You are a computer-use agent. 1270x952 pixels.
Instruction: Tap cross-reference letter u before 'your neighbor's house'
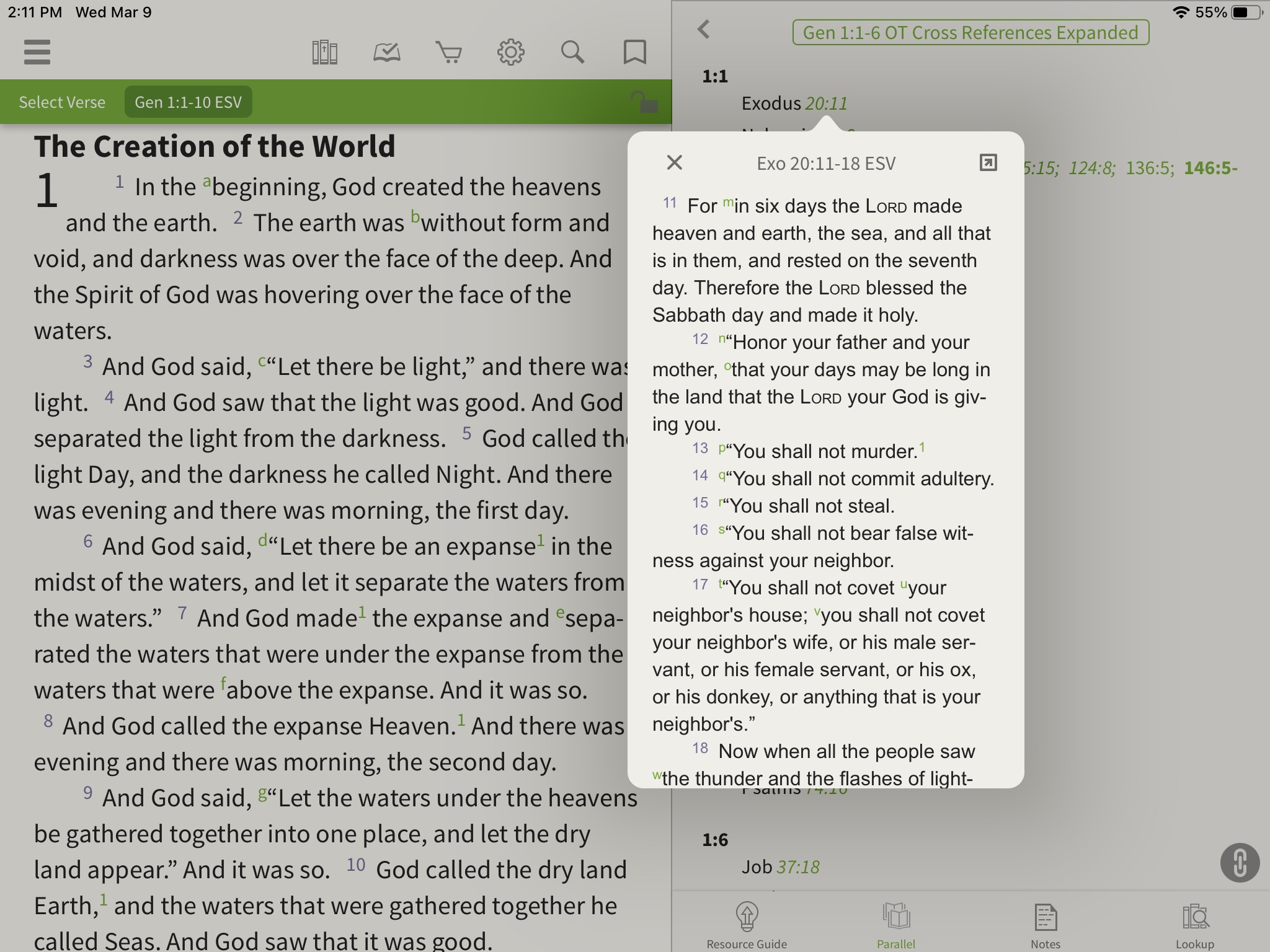click(x=904, y=583)
